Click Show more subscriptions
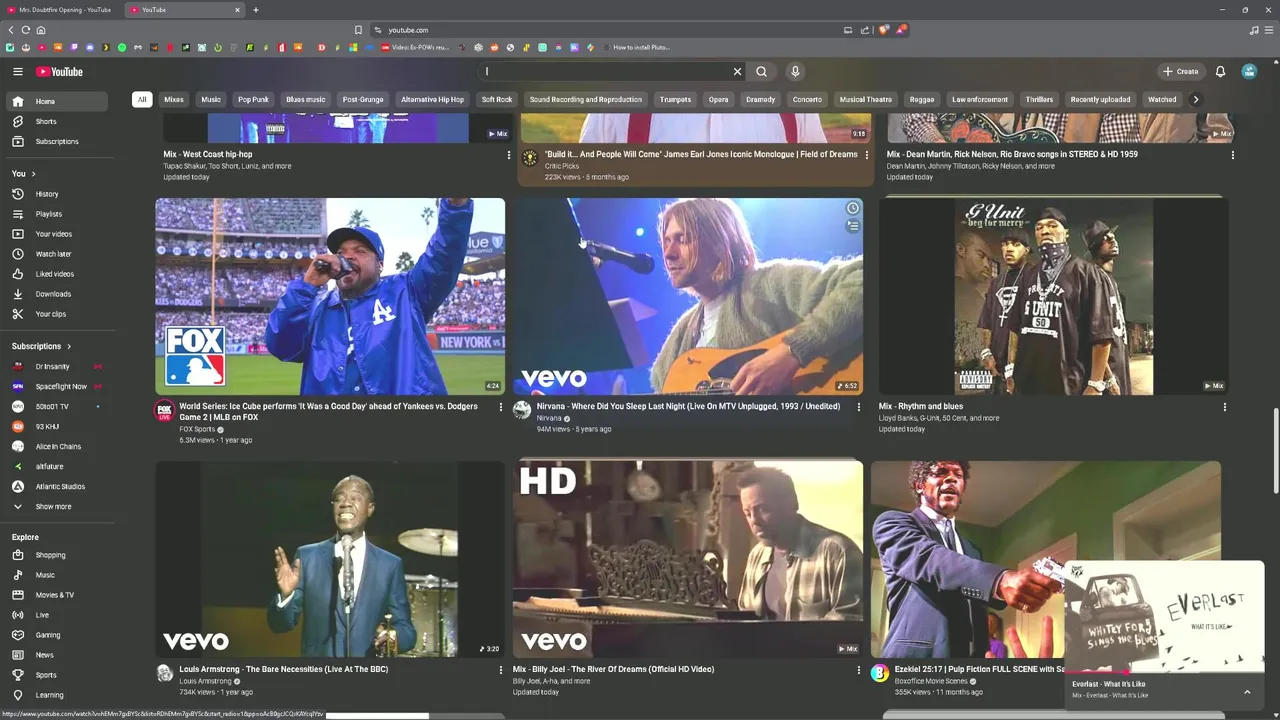 [56, 507]
